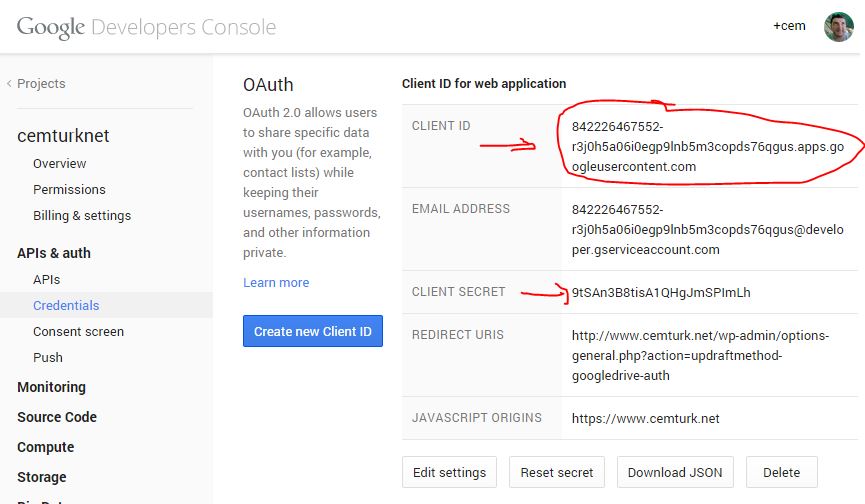The image size is (865, 504).
Task: Click the CLIENT ID row label
Action: (441, 126)
